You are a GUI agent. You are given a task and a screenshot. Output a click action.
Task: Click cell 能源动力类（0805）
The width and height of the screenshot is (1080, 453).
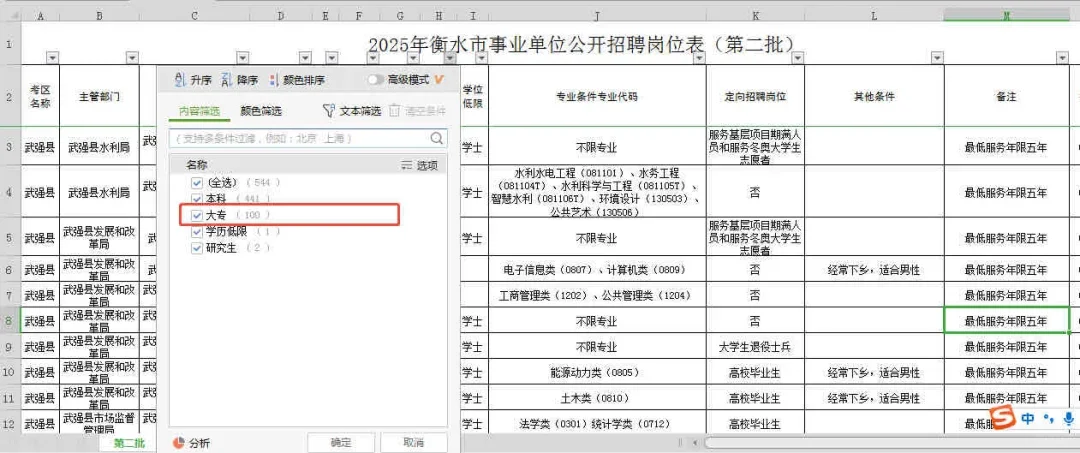click(597, 372)
